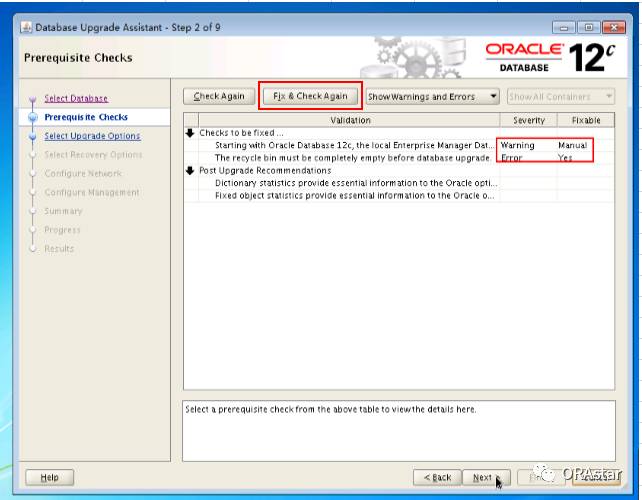Click the Back button
The width and height of the screenshot is (642, 500).
point(437,477)
